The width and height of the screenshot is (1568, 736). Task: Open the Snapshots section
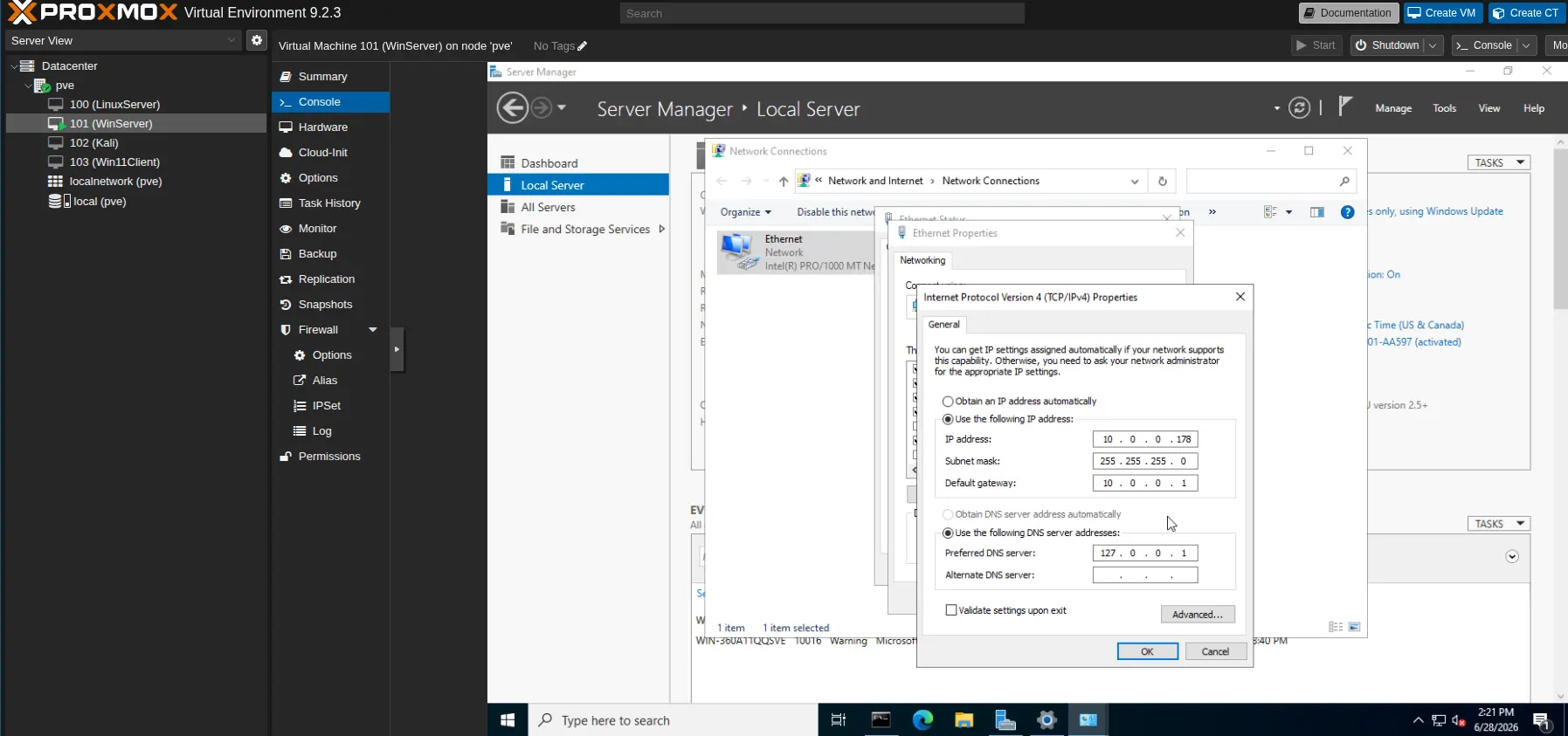tap(330, 305)
